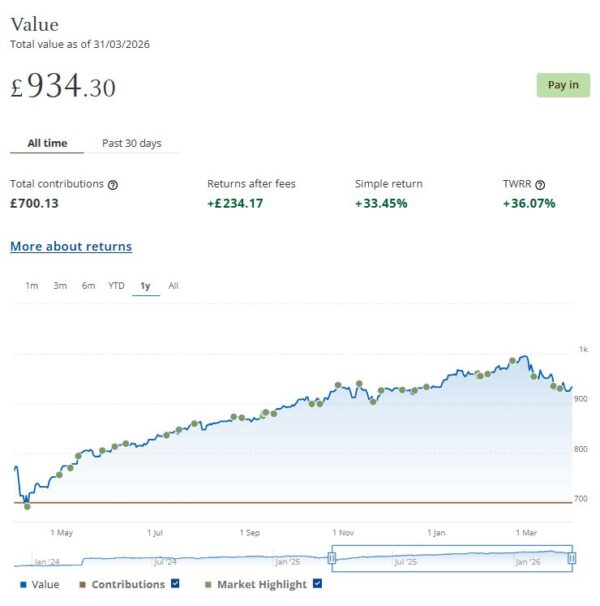Click the right range selector handle
This screenshot has height=606, width=600.
572,558
